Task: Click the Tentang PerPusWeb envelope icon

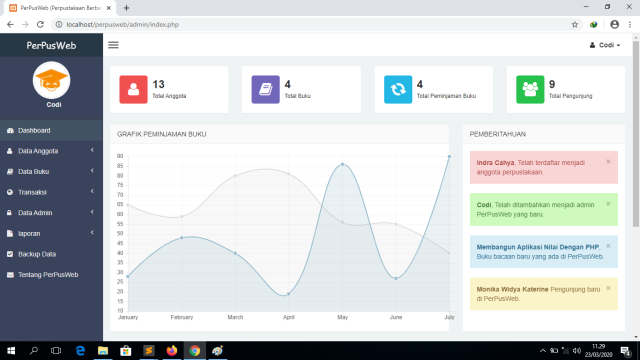Action: pyautogui.click(x=10, y=275)
